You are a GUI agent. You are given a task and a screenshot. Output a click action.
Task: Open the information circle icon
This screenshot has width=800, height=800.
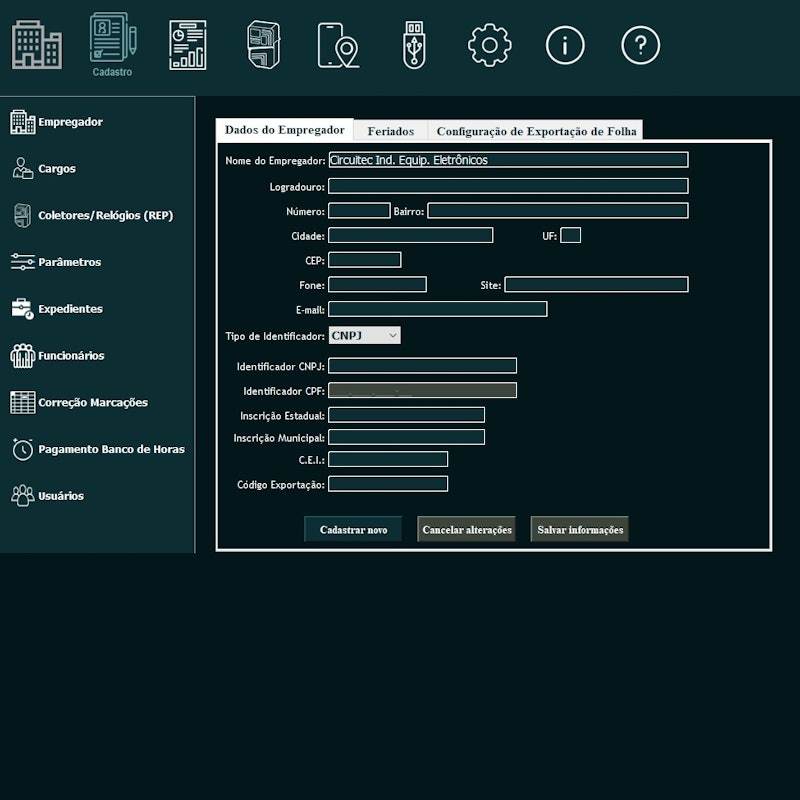coord(565,45)
